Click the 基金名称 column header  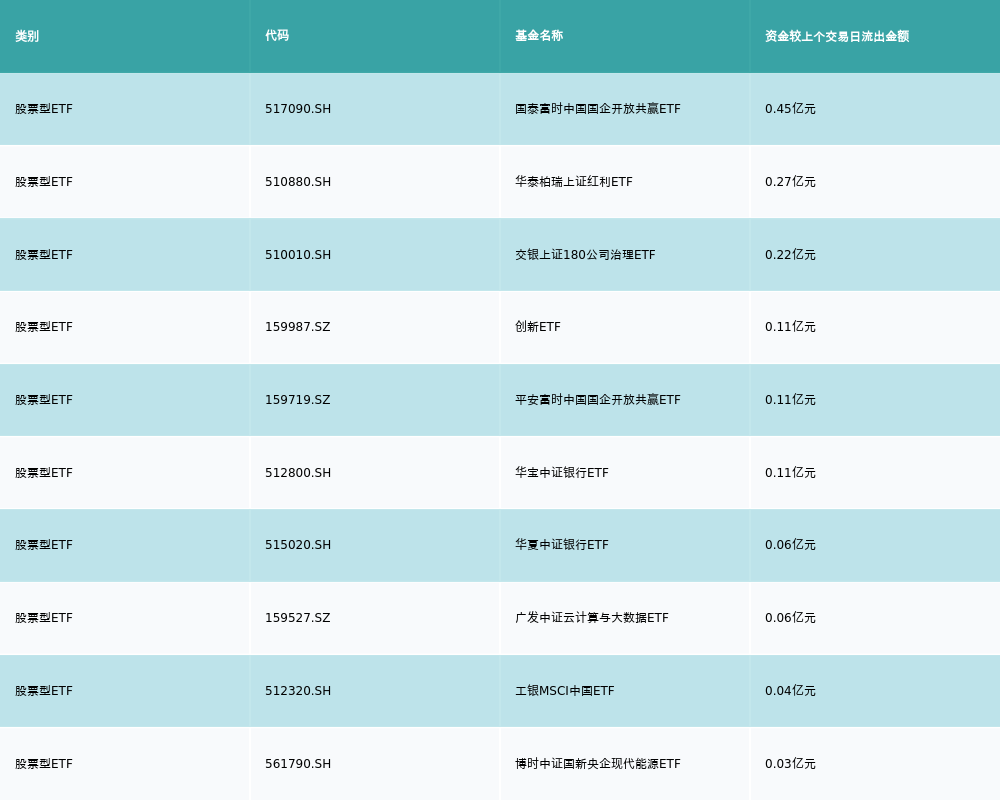[x=539, y=36]
